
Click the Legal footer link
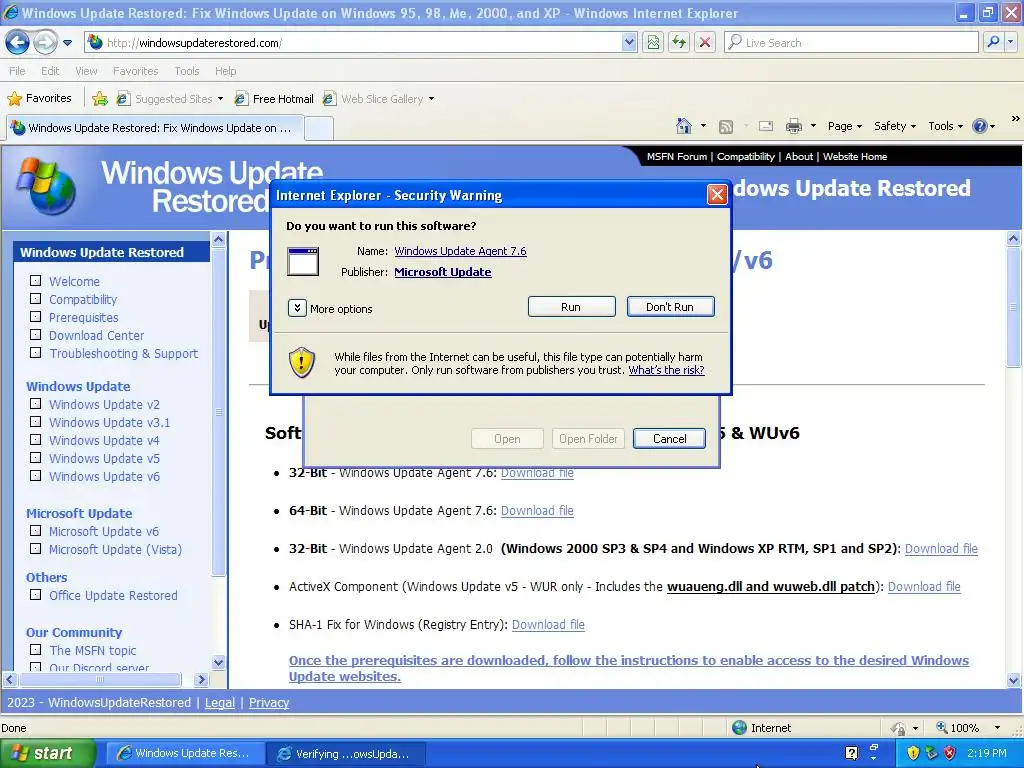(219, 703)
